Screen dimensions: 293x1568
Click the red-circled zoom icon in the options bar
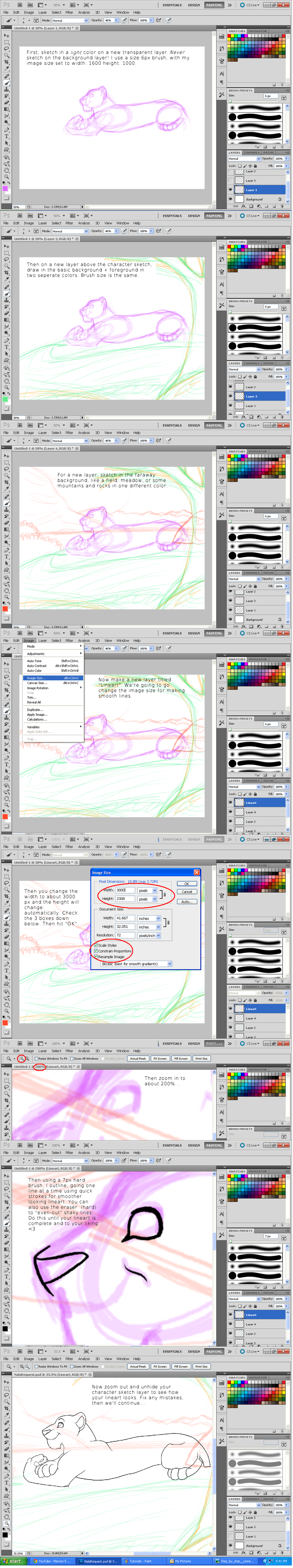click(21, 1059)
